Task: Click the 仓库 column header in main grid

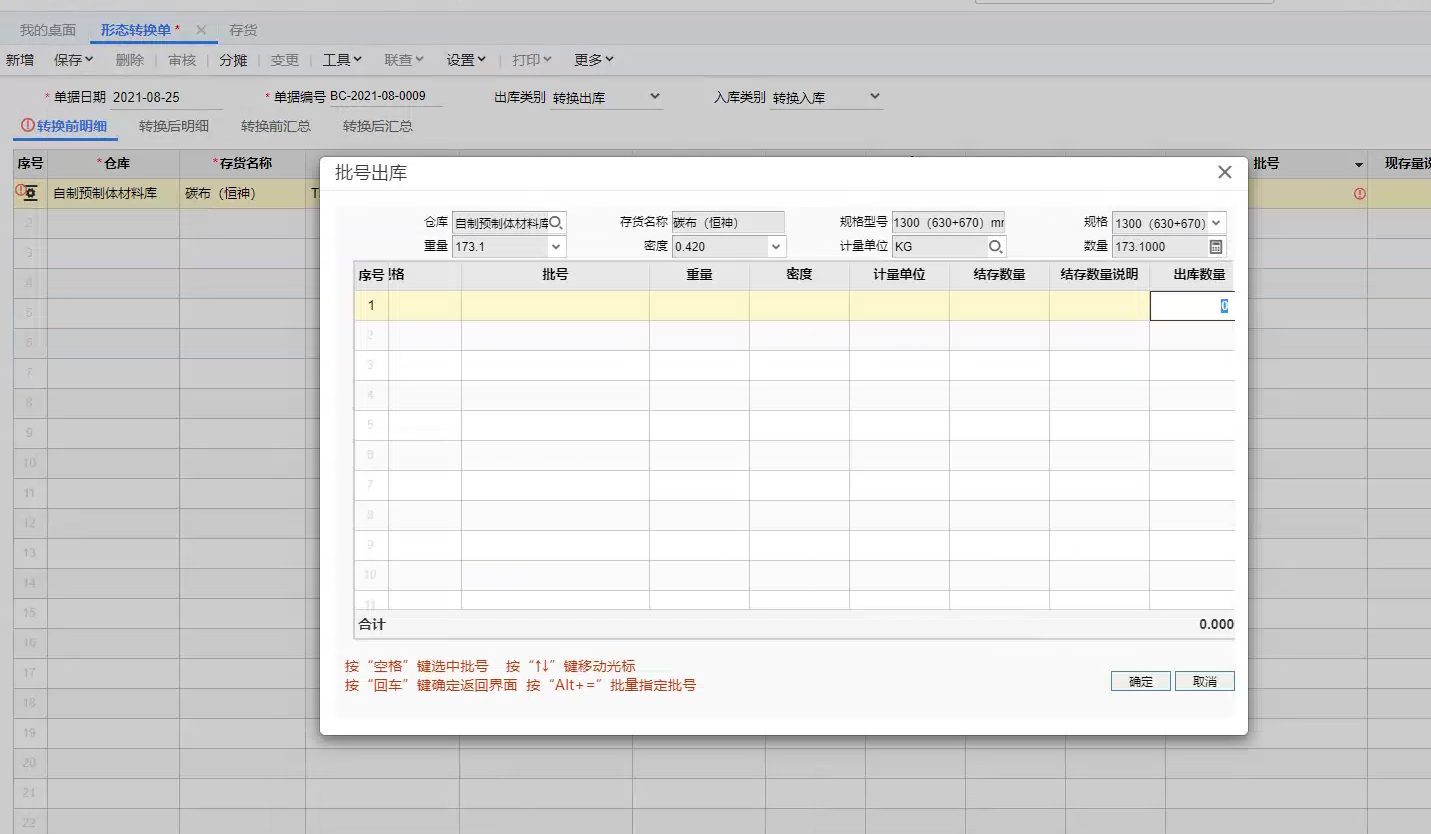Action: (x=113, y=163)
